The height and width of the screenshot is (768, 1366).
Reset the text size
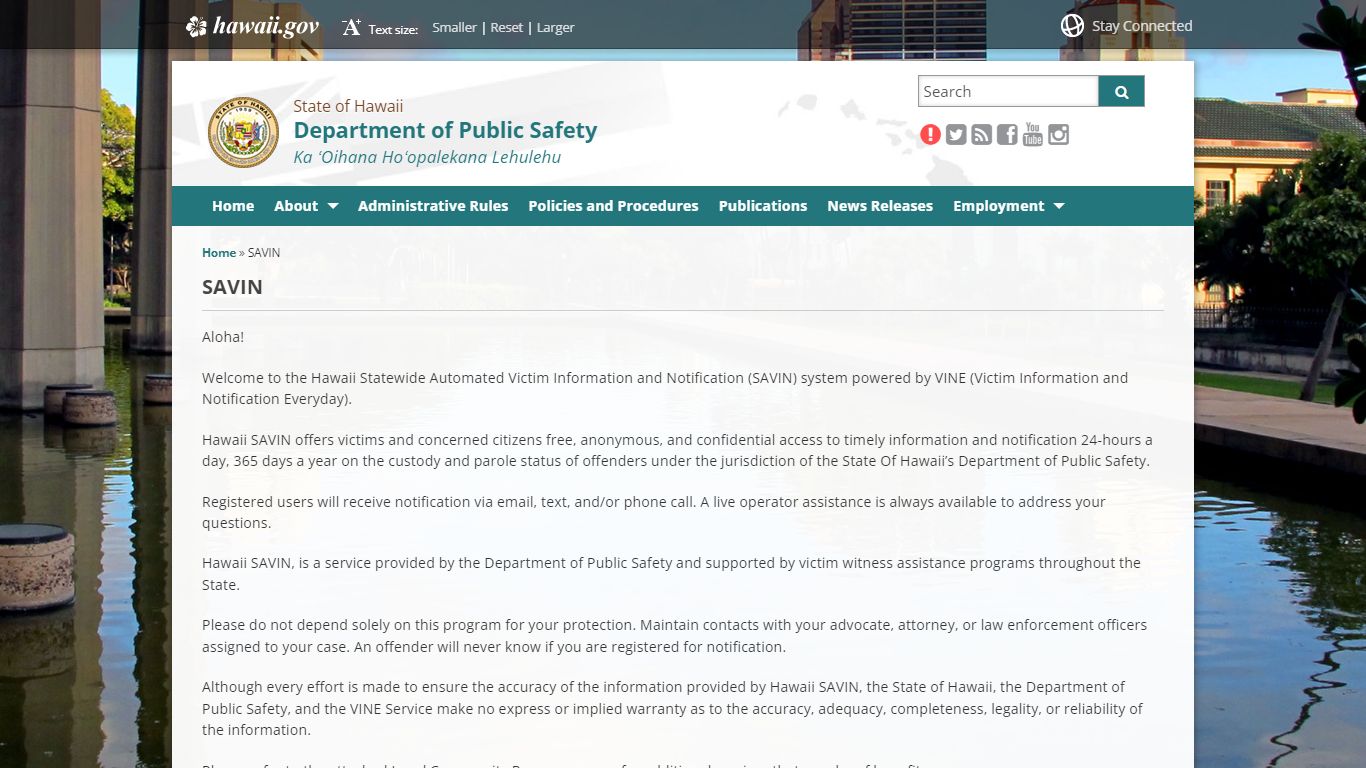[506, 28]
